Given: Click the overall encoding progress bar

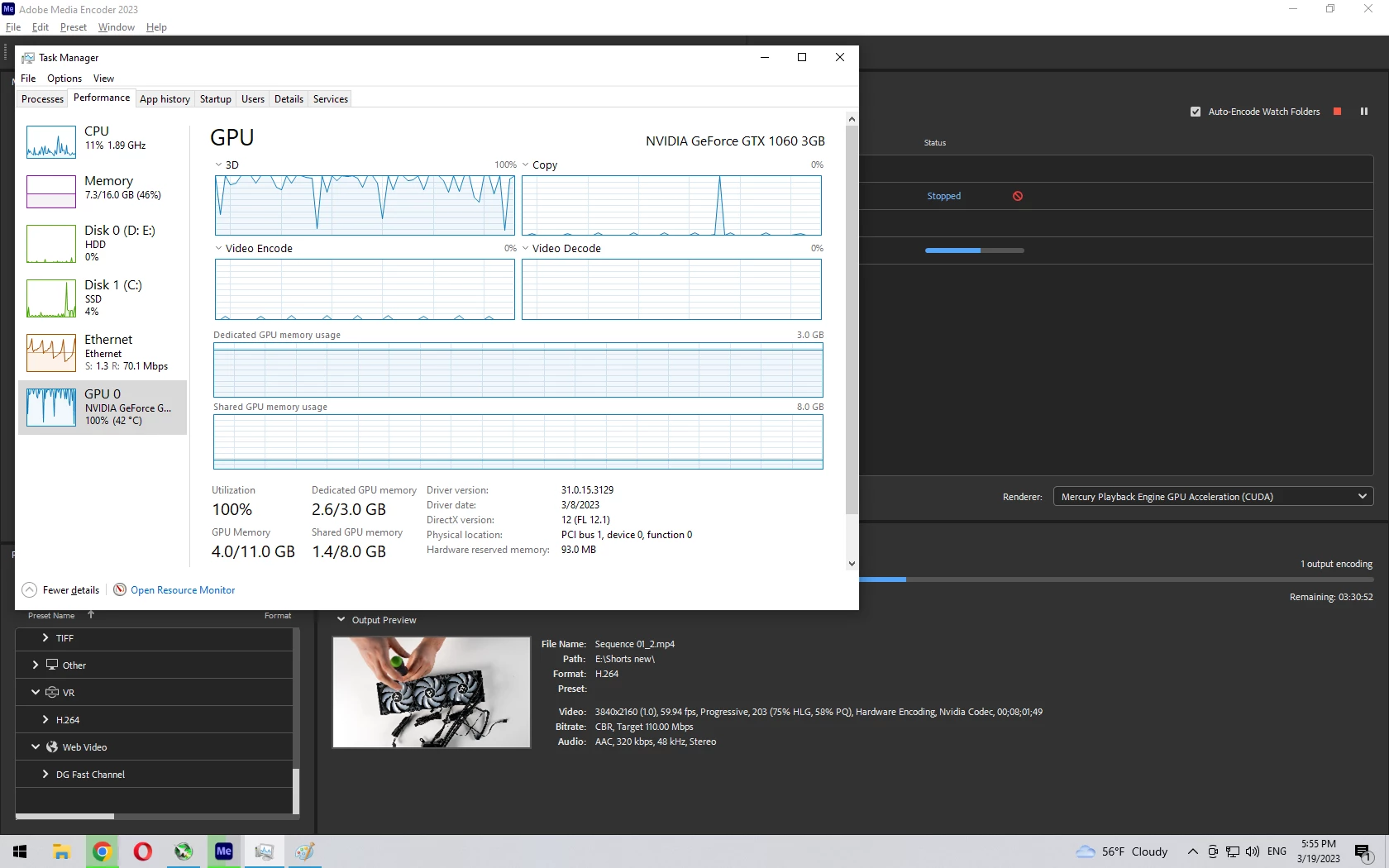Looking at the screenshot, I should (x=1116, y=579).
